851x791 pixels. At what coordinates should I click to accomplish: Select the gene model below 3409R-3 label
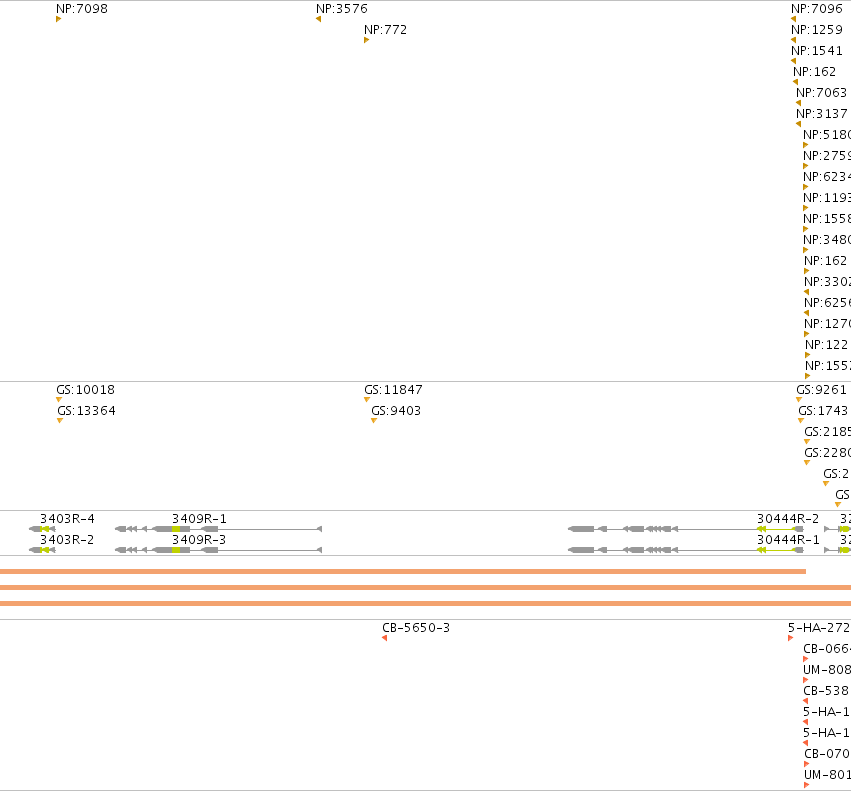(x=219, y=550)
